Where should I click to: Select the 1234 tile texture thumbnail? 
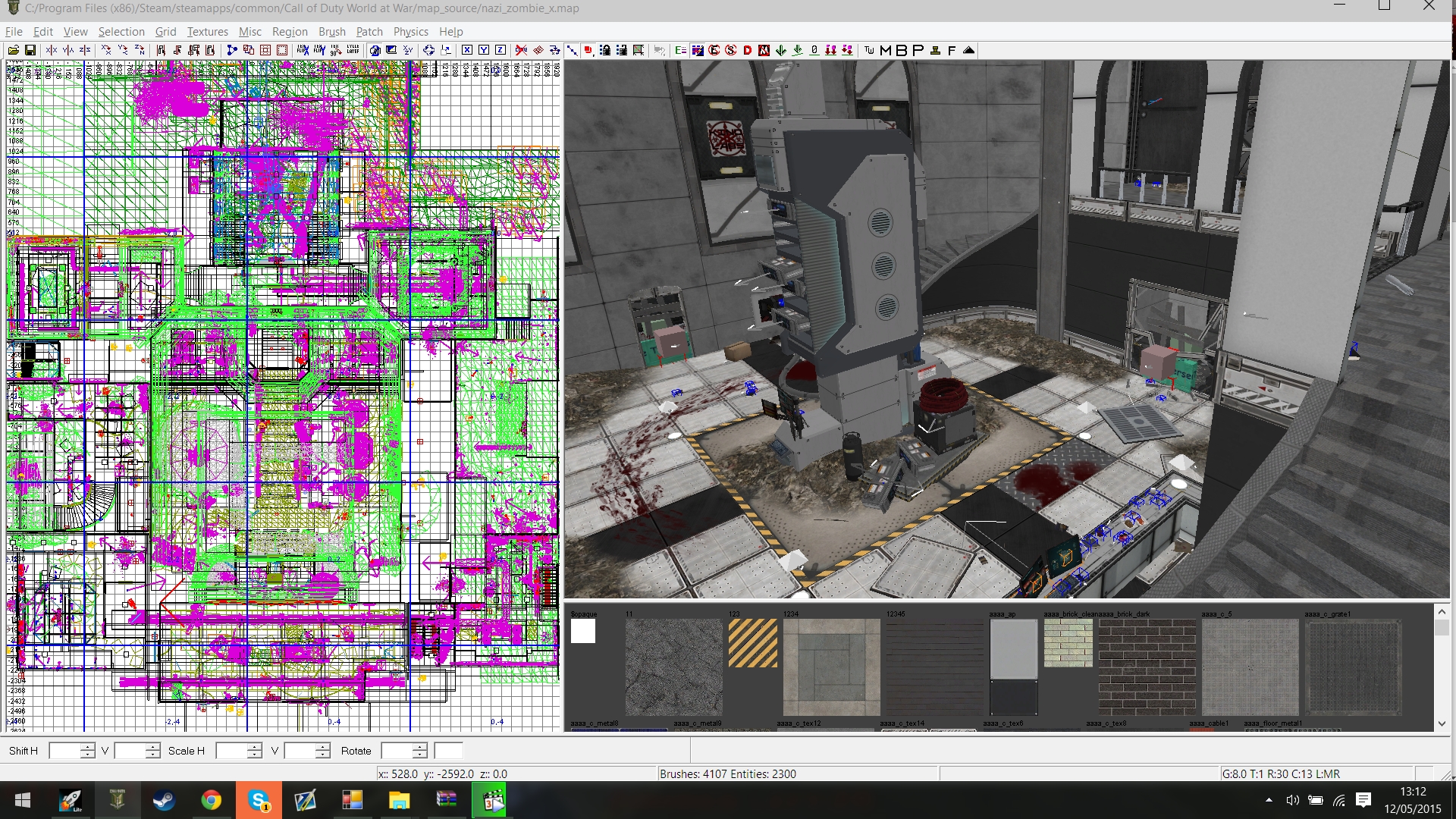point(831,667)
